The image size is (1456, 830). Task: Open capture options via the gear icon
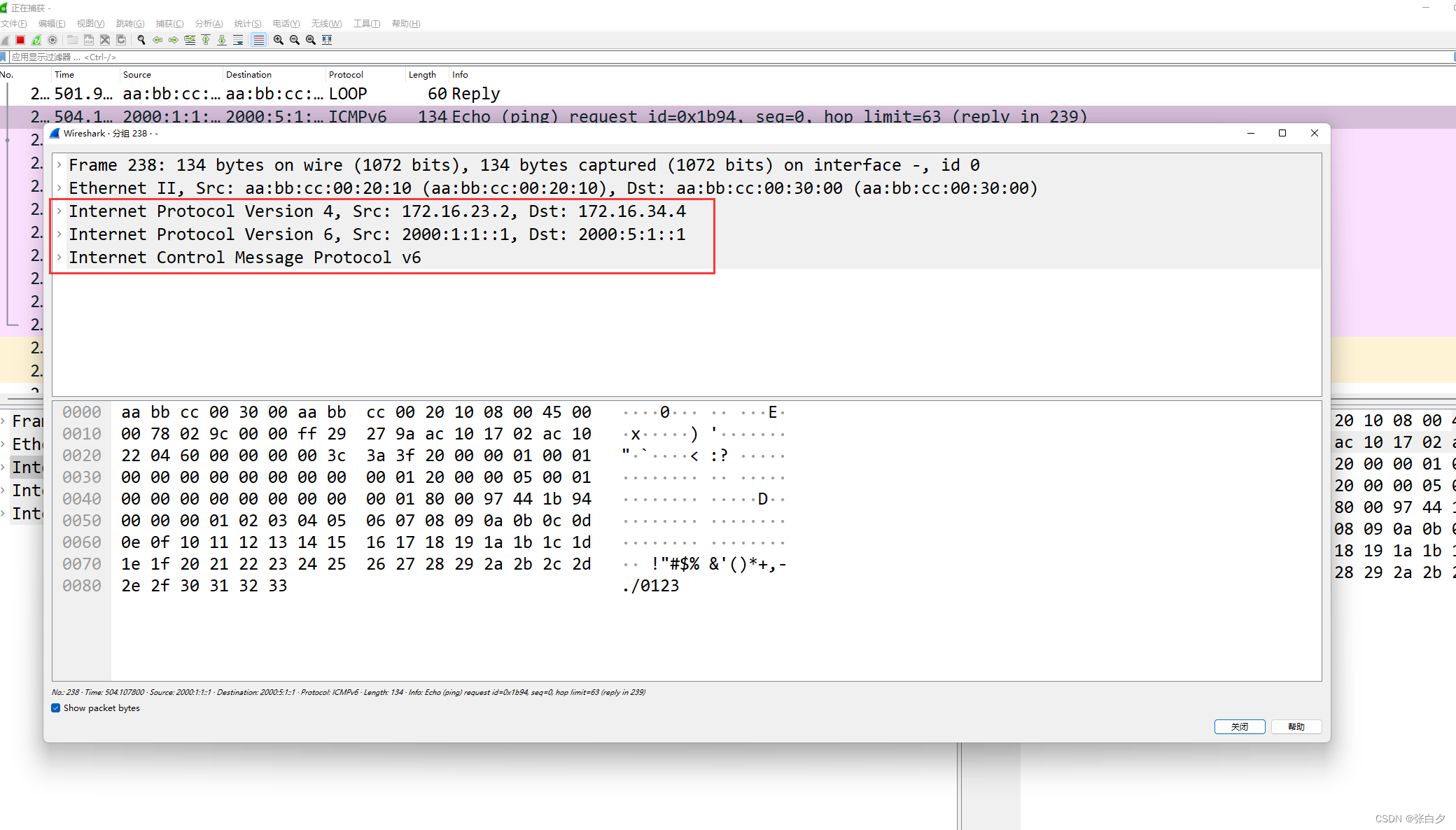(52, 40)
